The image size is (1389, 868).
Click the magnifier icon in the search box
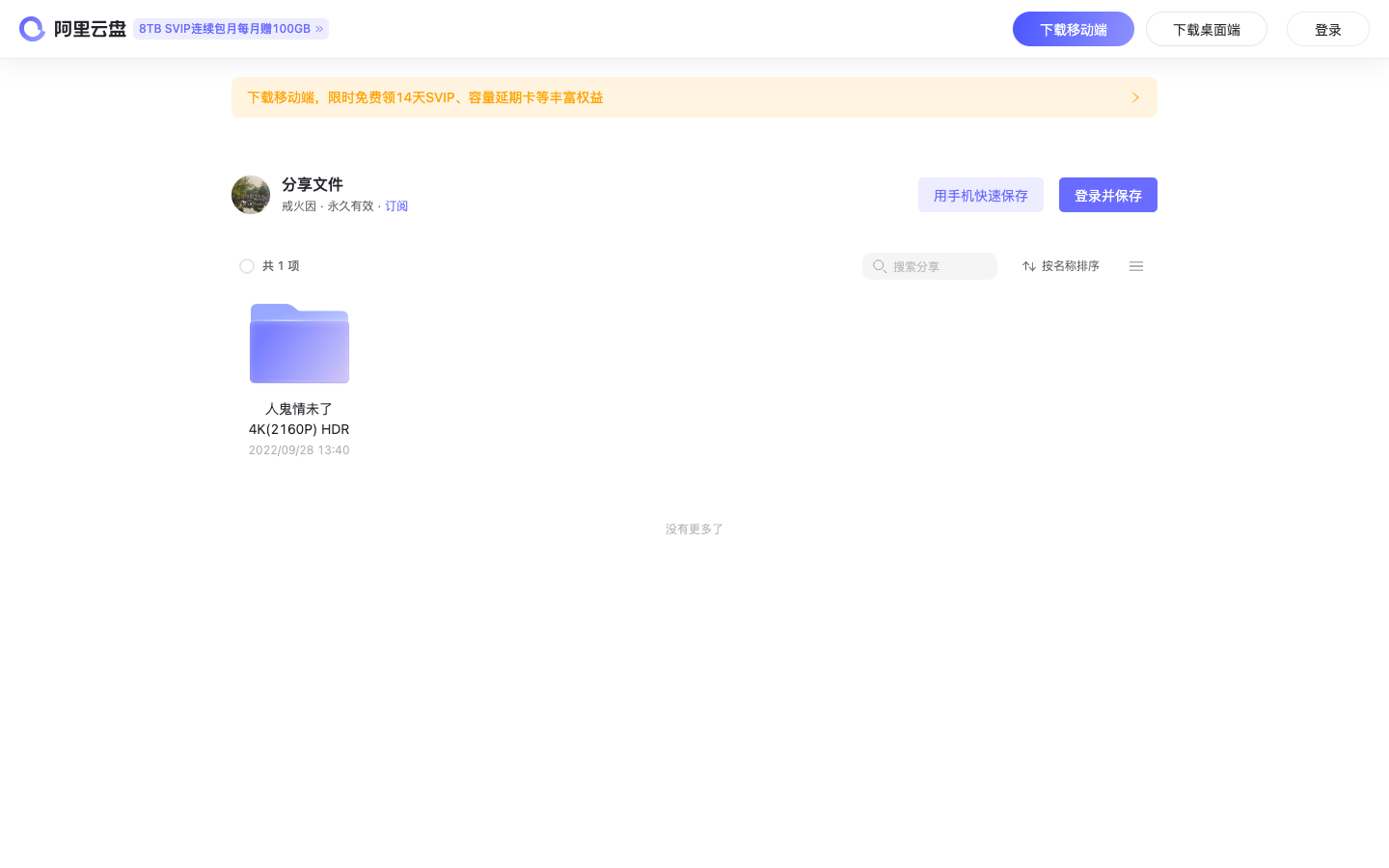pyautogui.click(x=880, y=266)
